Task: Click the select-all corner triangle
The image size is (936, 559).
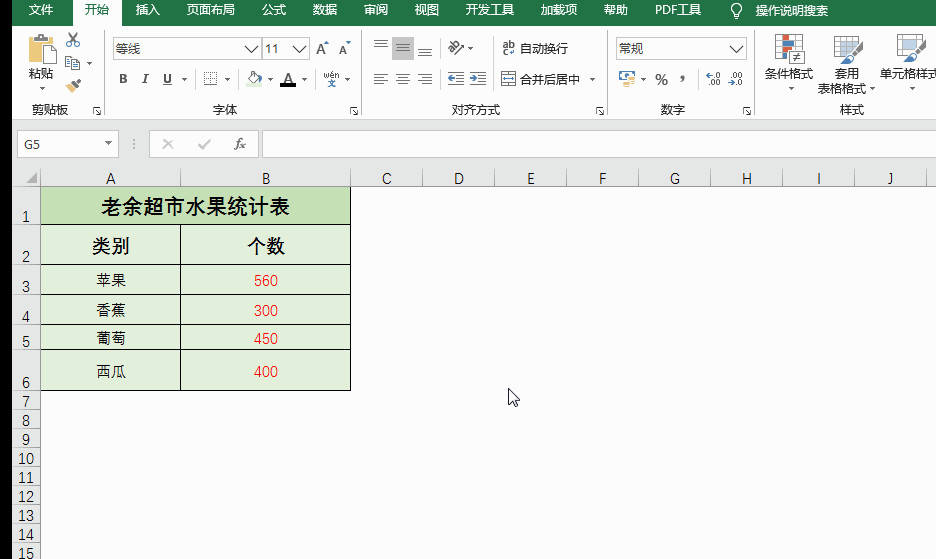Action: 32,178
